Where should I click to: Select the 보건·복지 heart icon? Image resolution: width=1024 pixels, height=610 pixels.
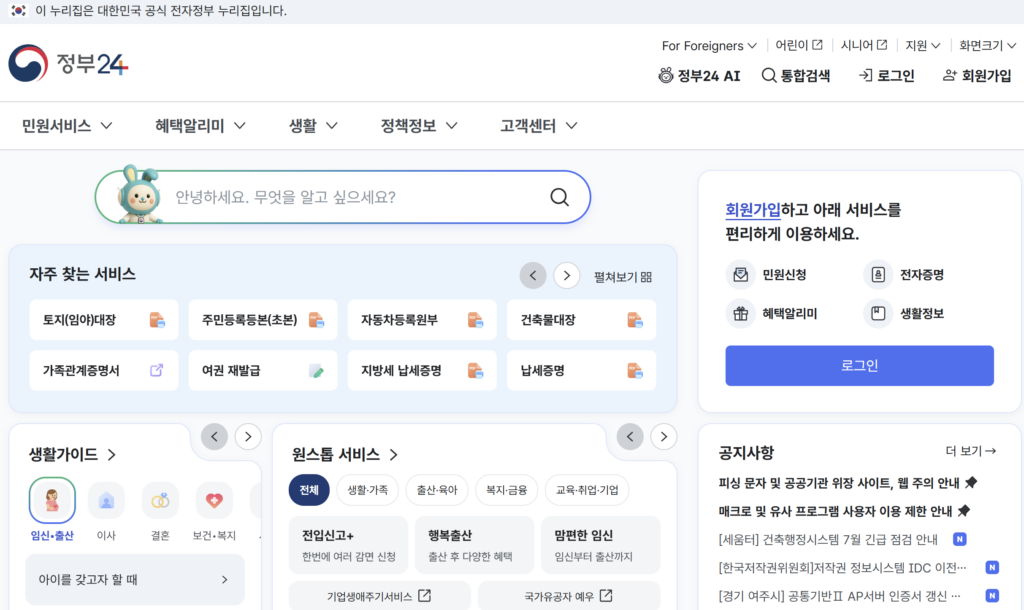[214, 501]
